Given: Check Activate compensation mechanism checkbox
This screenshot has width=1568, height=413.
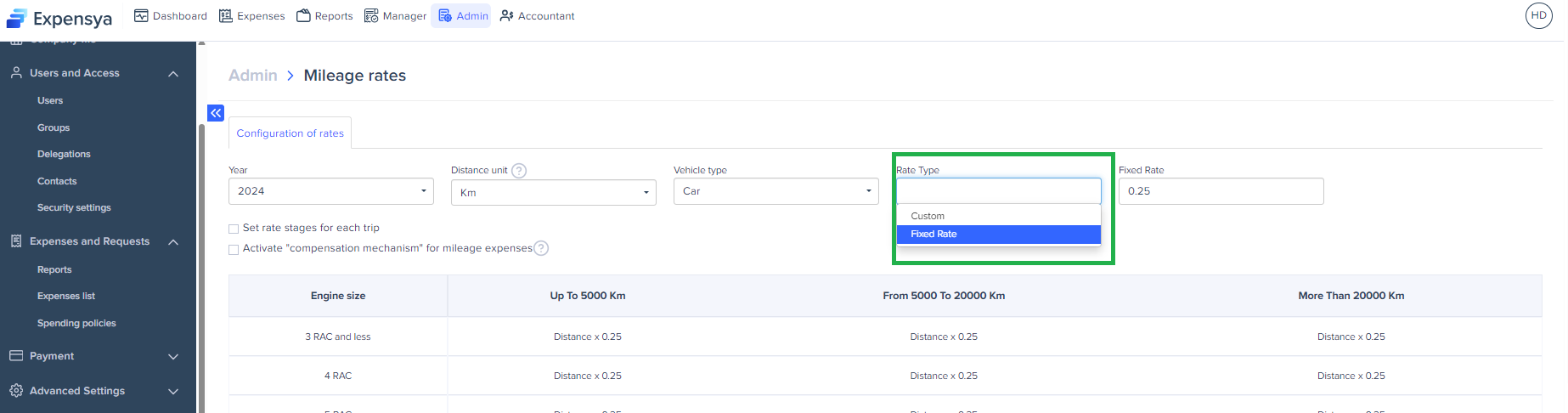Looking at the screenshot, I should click(x=234, y=249).
